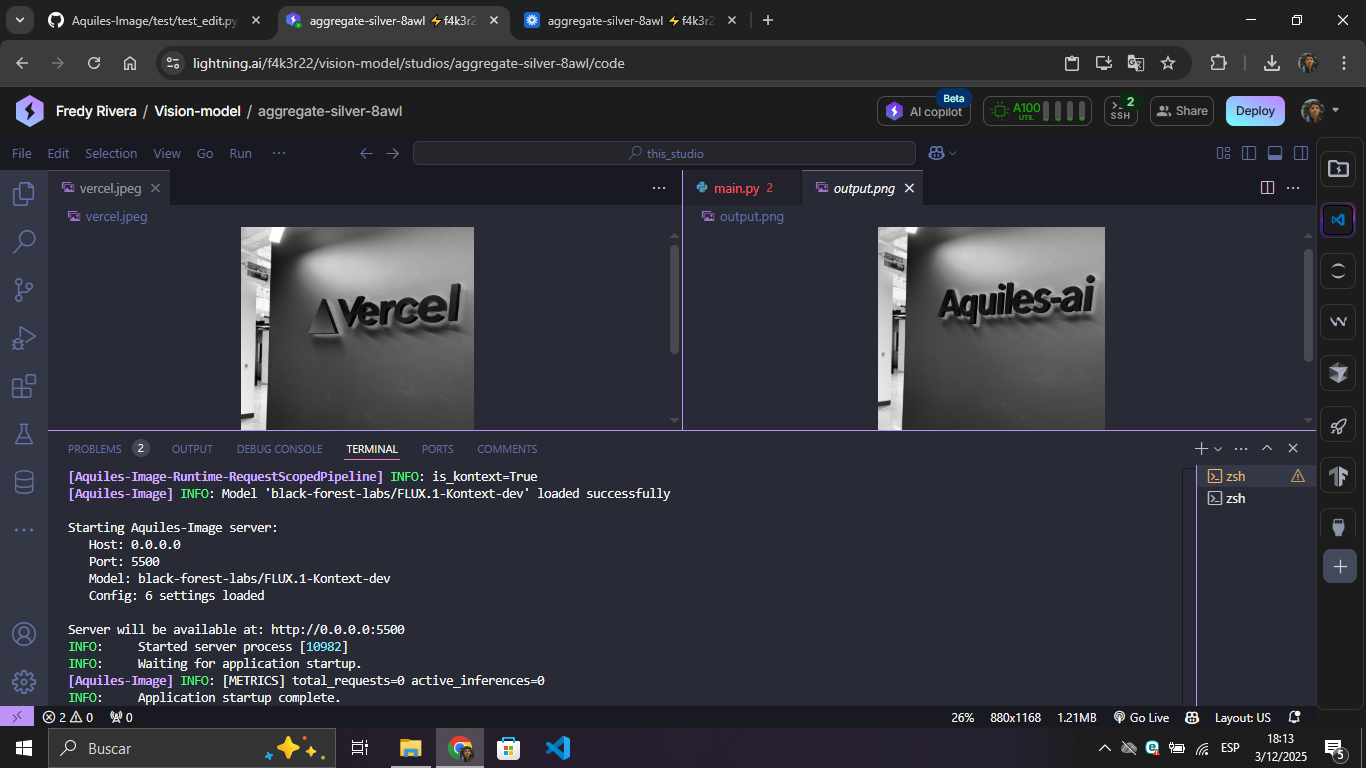Screen dimensions: 1366x768
Task: Open the AI copilot button
Action: pos(924,111)
